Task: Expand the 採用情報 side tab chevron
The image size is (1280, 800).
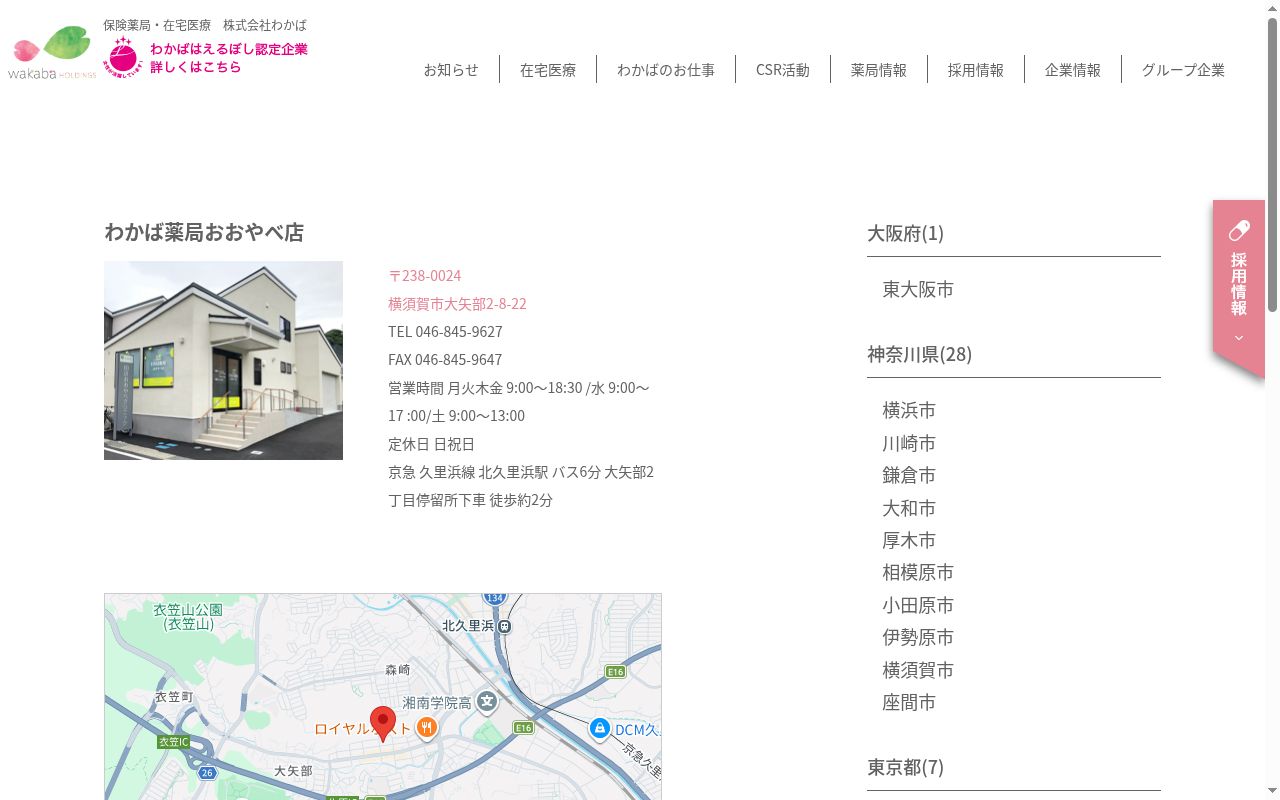Action: (x=1239, y=338)
